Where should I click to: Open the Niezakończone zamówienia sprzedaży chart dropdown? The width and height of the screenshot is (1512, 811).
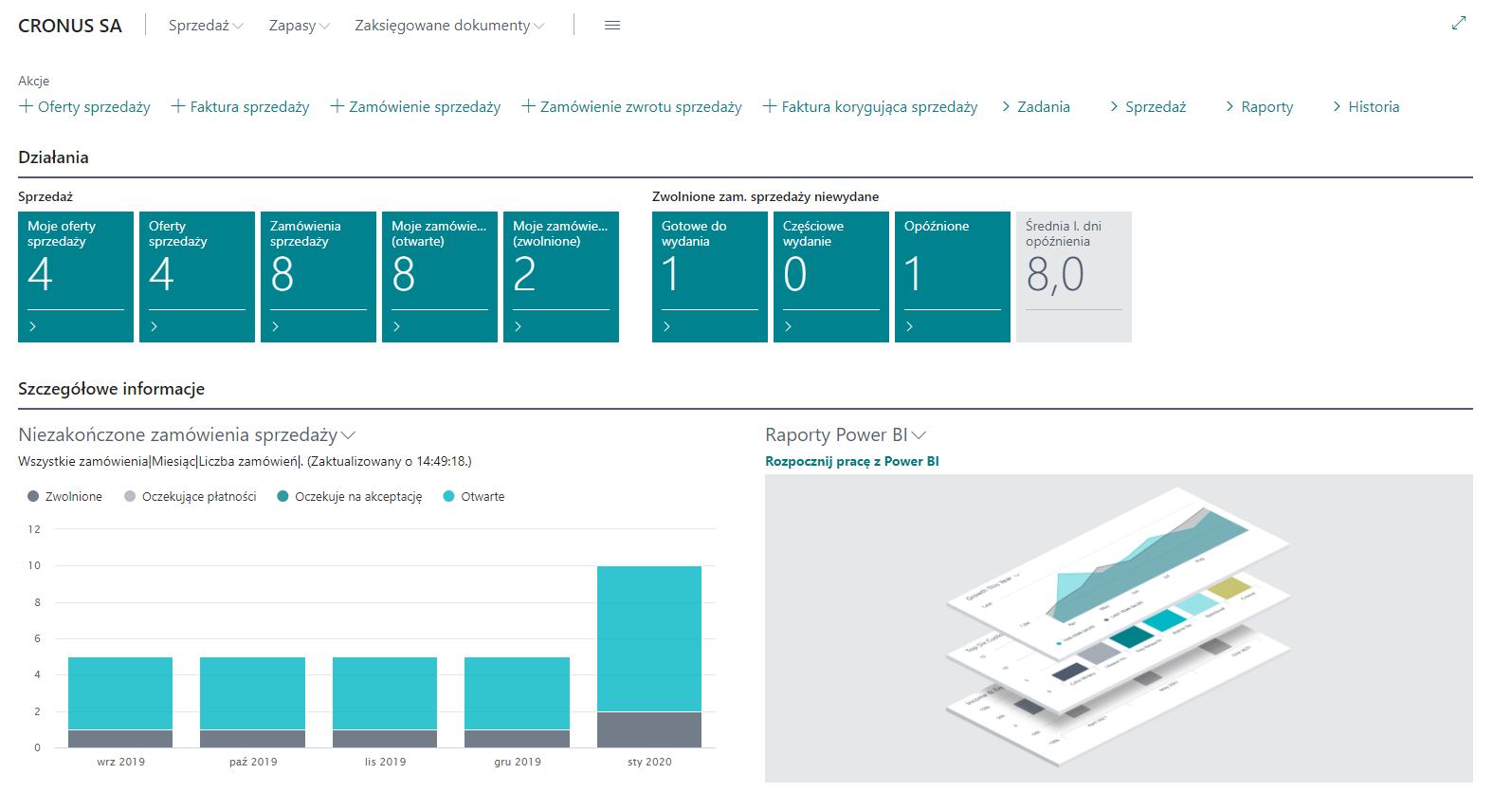click(x=348, y=435)
